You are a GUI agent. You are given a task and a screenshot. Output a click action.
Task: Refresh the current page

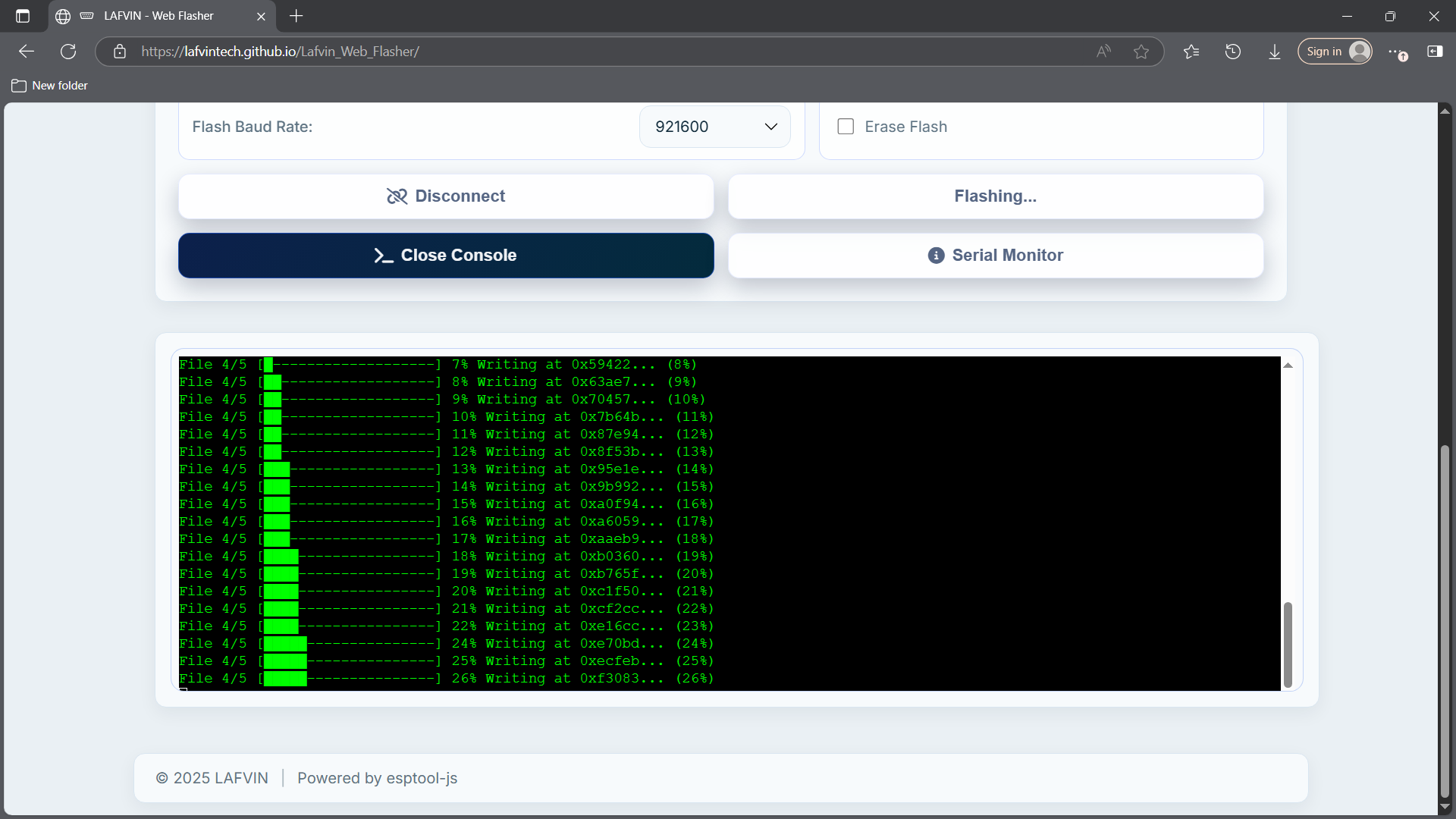click(x=68, y=52)
